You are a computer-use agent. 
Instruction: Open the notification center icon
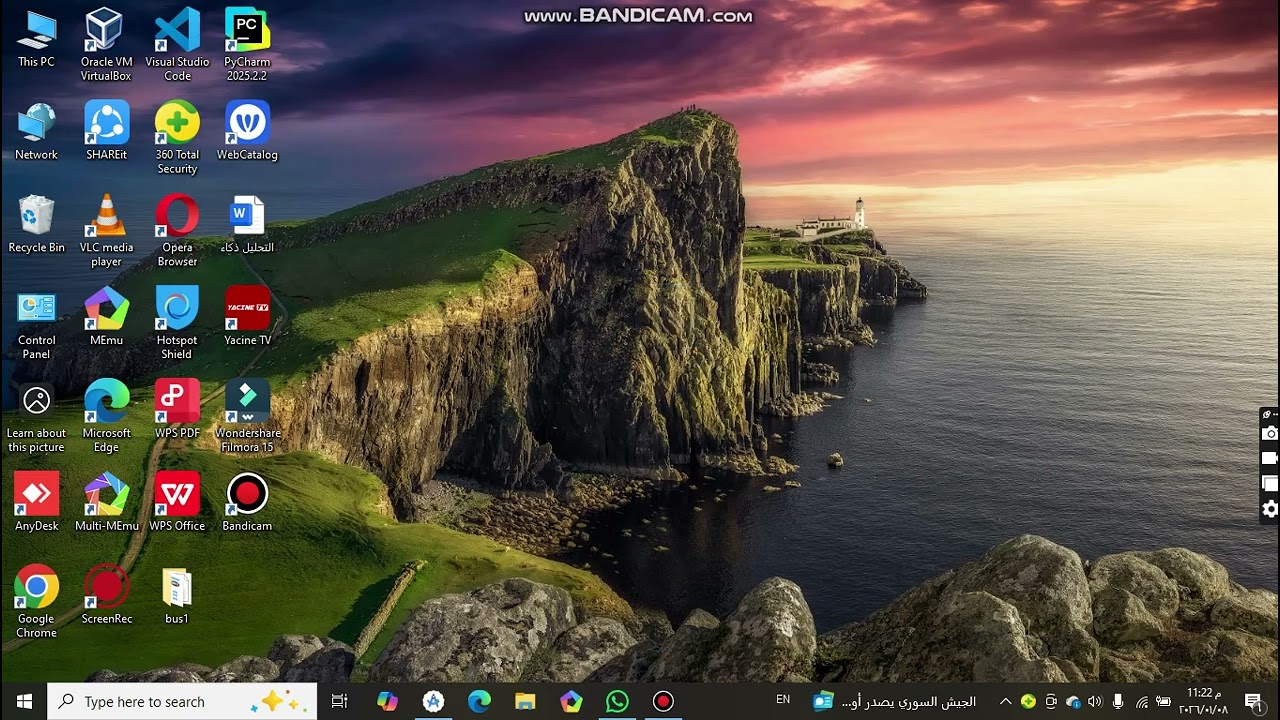point(1253,701)
